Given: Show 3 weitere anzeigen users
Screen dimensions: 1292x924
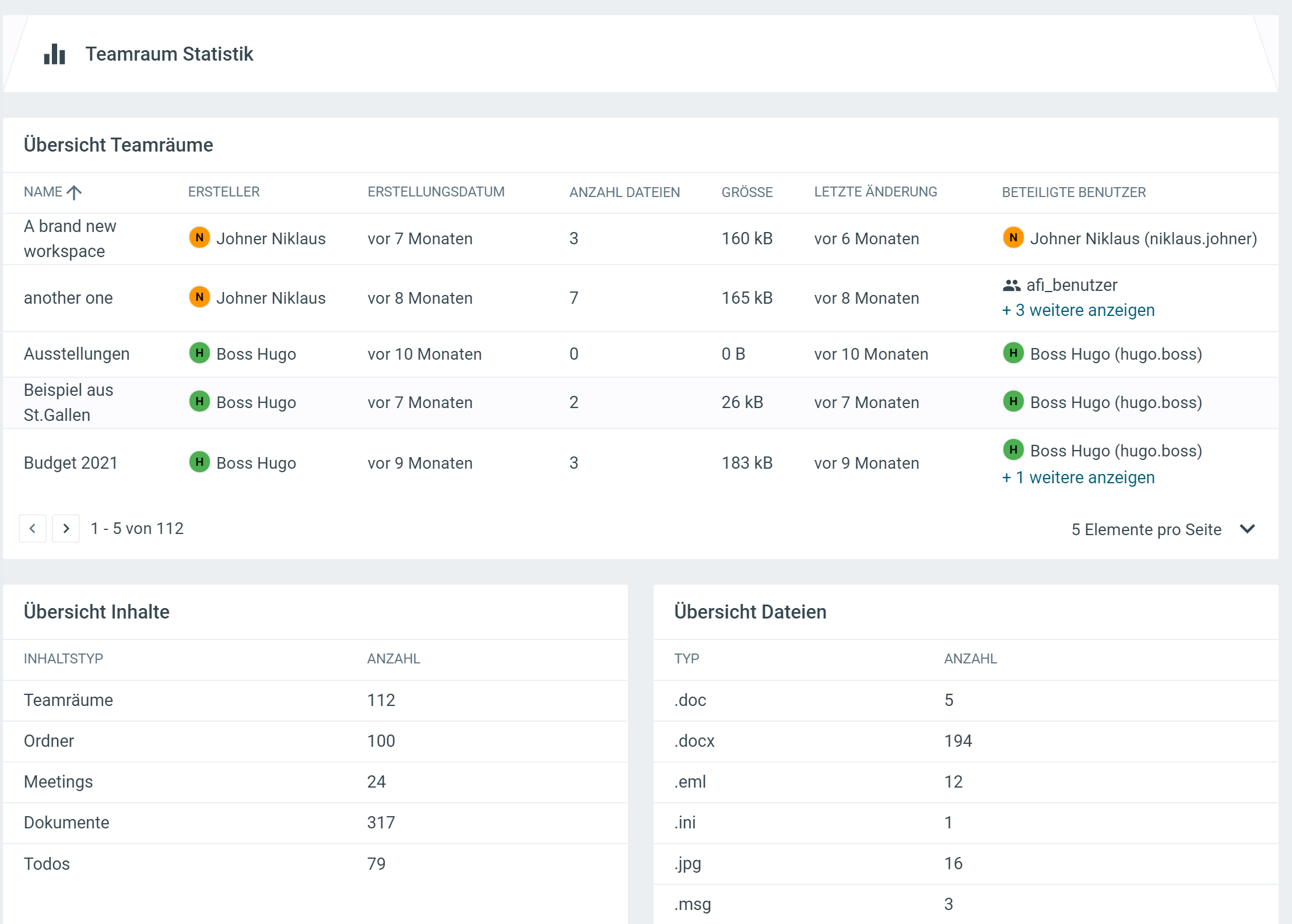Looking at the screenshot, I should (x=1078, y=310).
